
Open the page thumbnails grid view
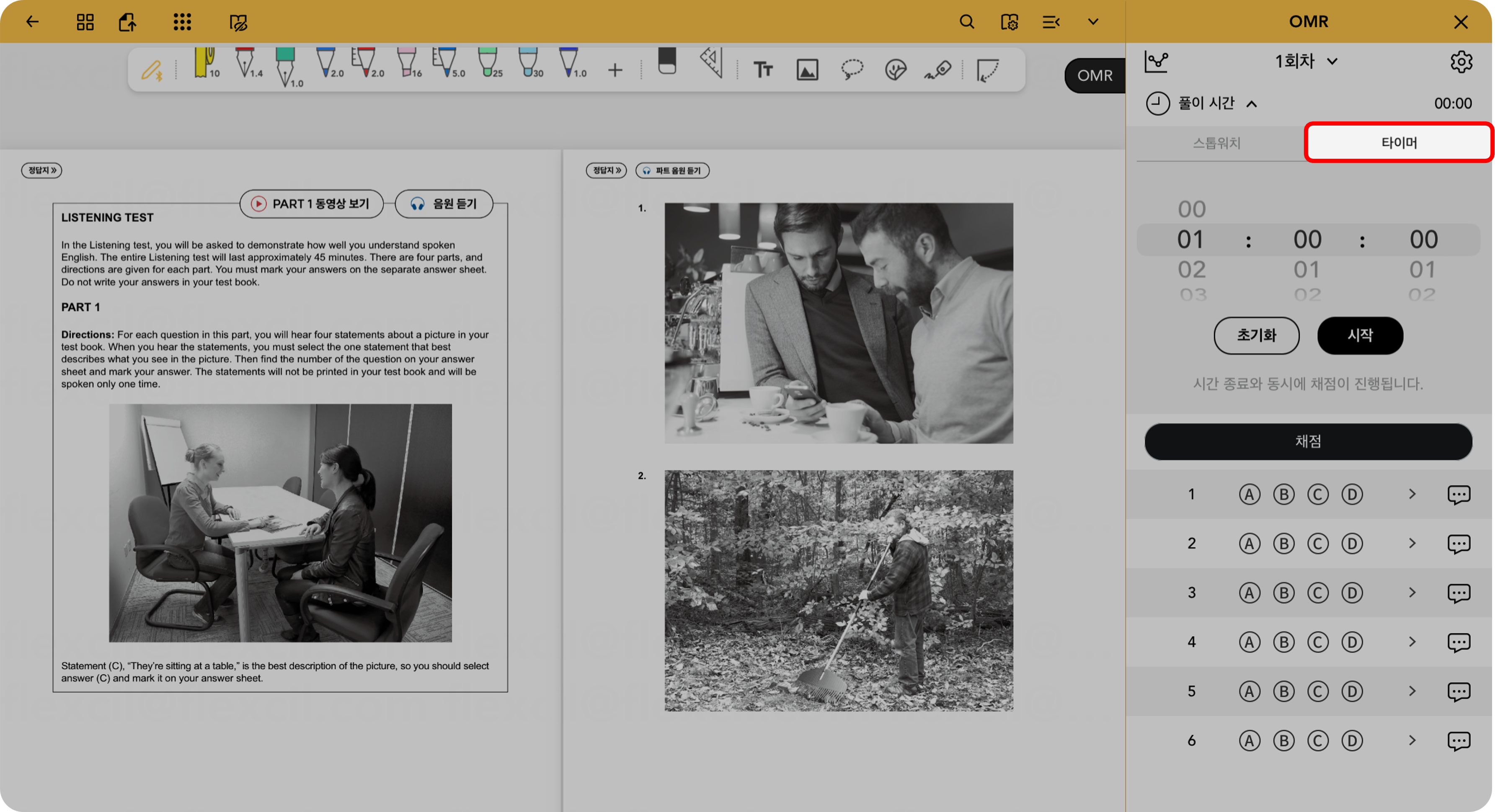point(85,22)
